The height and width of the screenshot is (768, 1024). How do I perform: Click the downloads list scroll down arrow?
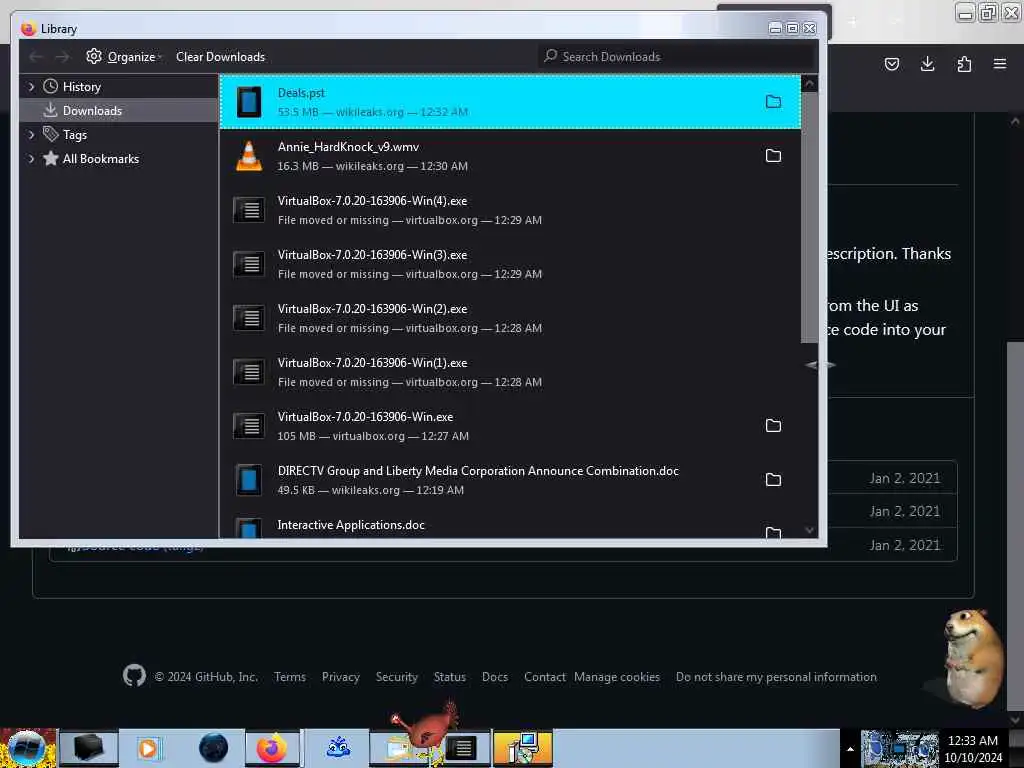pyautogui.click(x=809, y=530)
